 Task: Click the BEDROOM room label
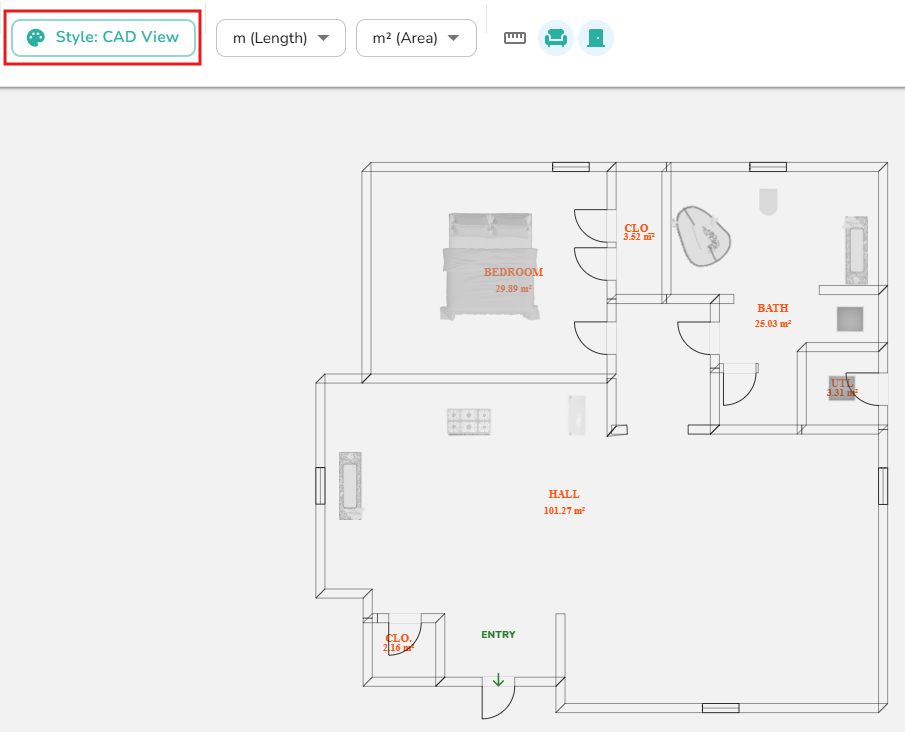point(513,272)
